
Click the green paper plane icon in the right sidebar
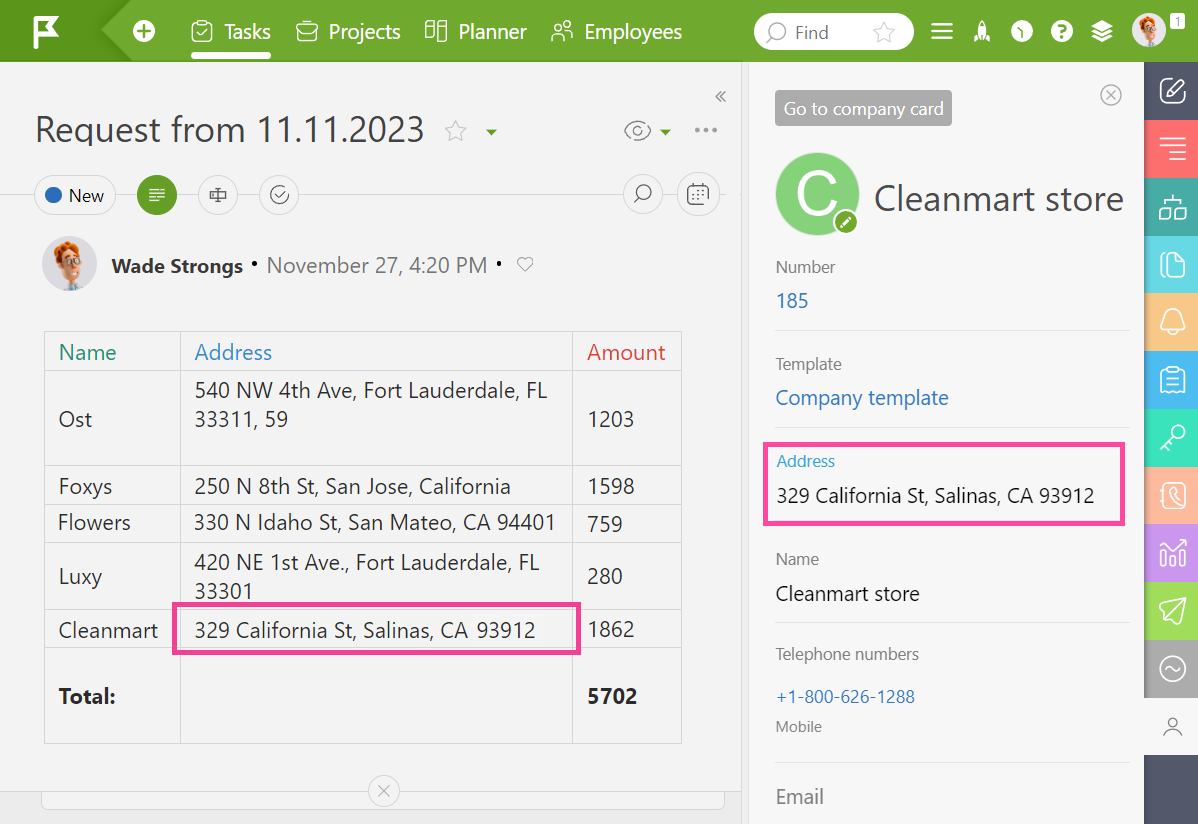[1172, 611]
